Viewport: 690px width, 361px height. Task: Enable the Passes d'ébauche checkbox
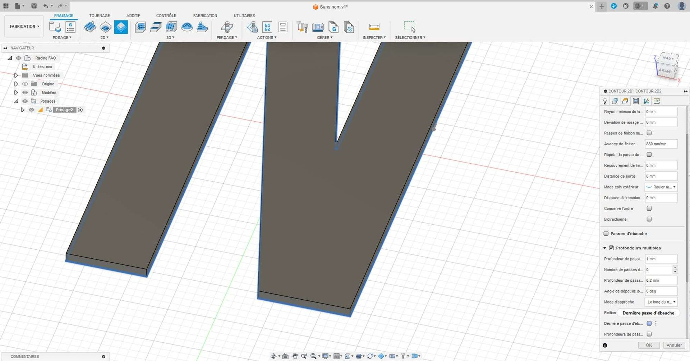(606, 234)
